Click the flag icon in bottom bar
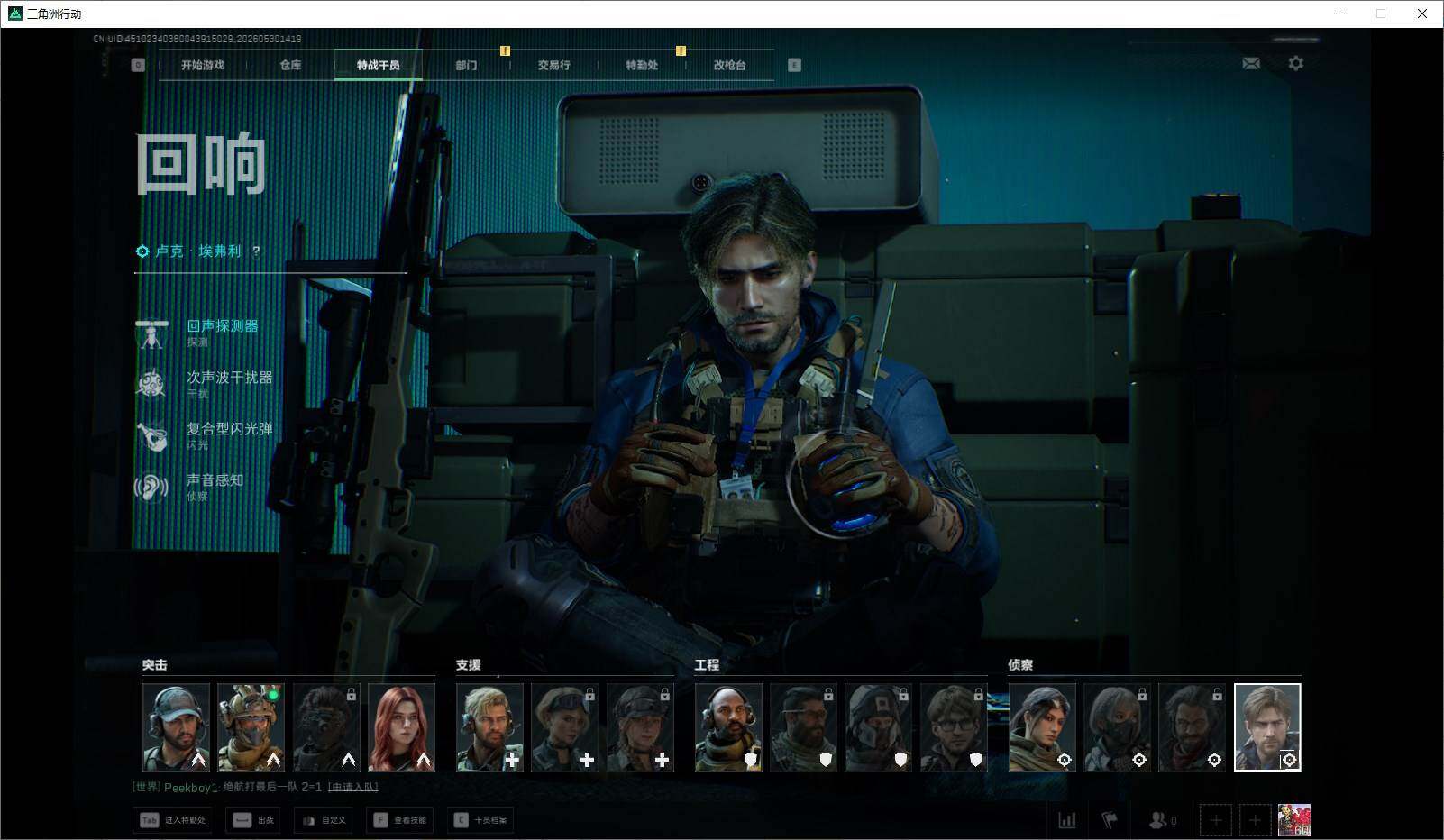Screen dimensions: 1444x840 1110,820
